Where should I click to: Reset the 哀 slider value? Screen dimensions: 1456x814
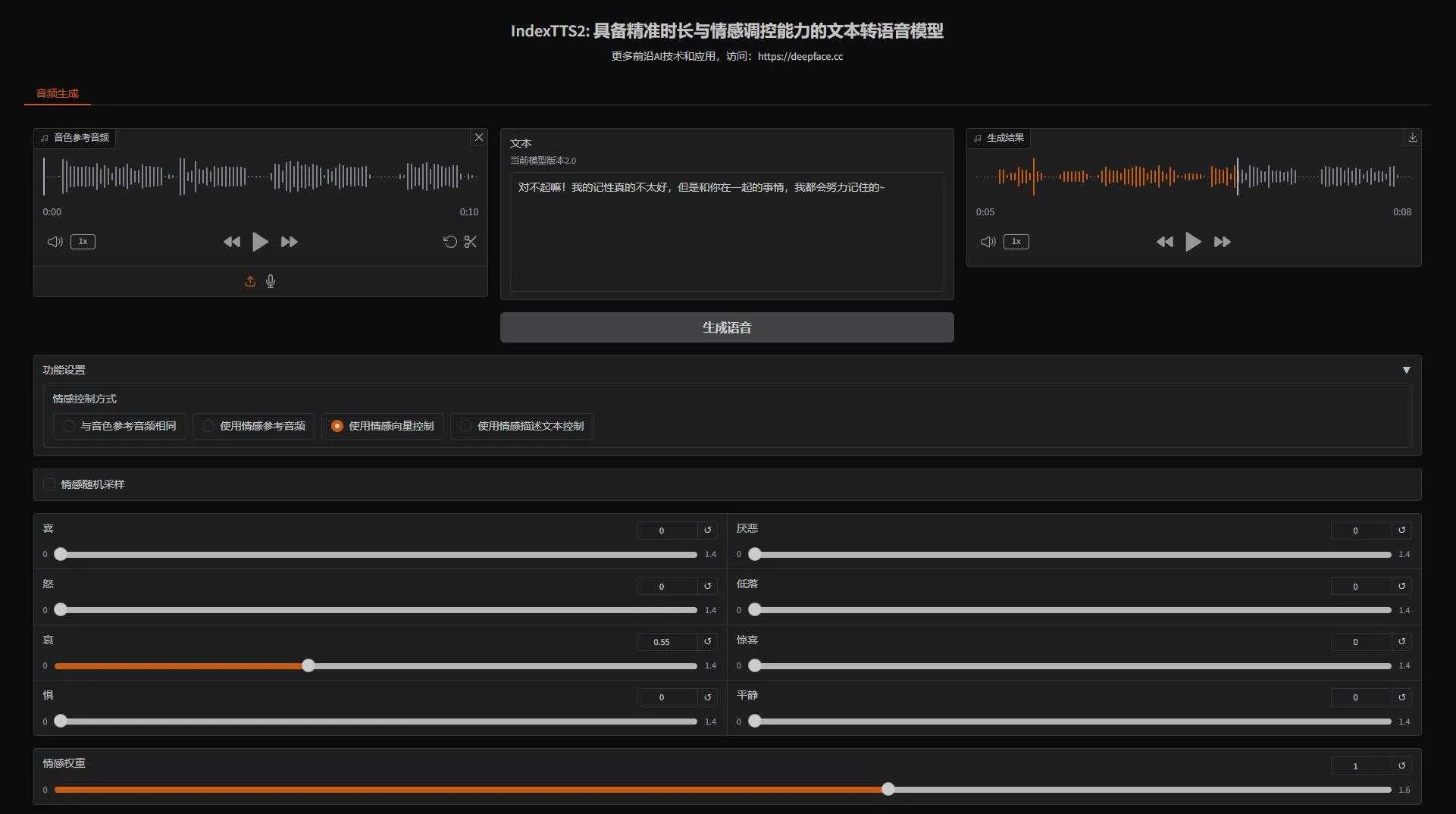(x=708, y=641)
